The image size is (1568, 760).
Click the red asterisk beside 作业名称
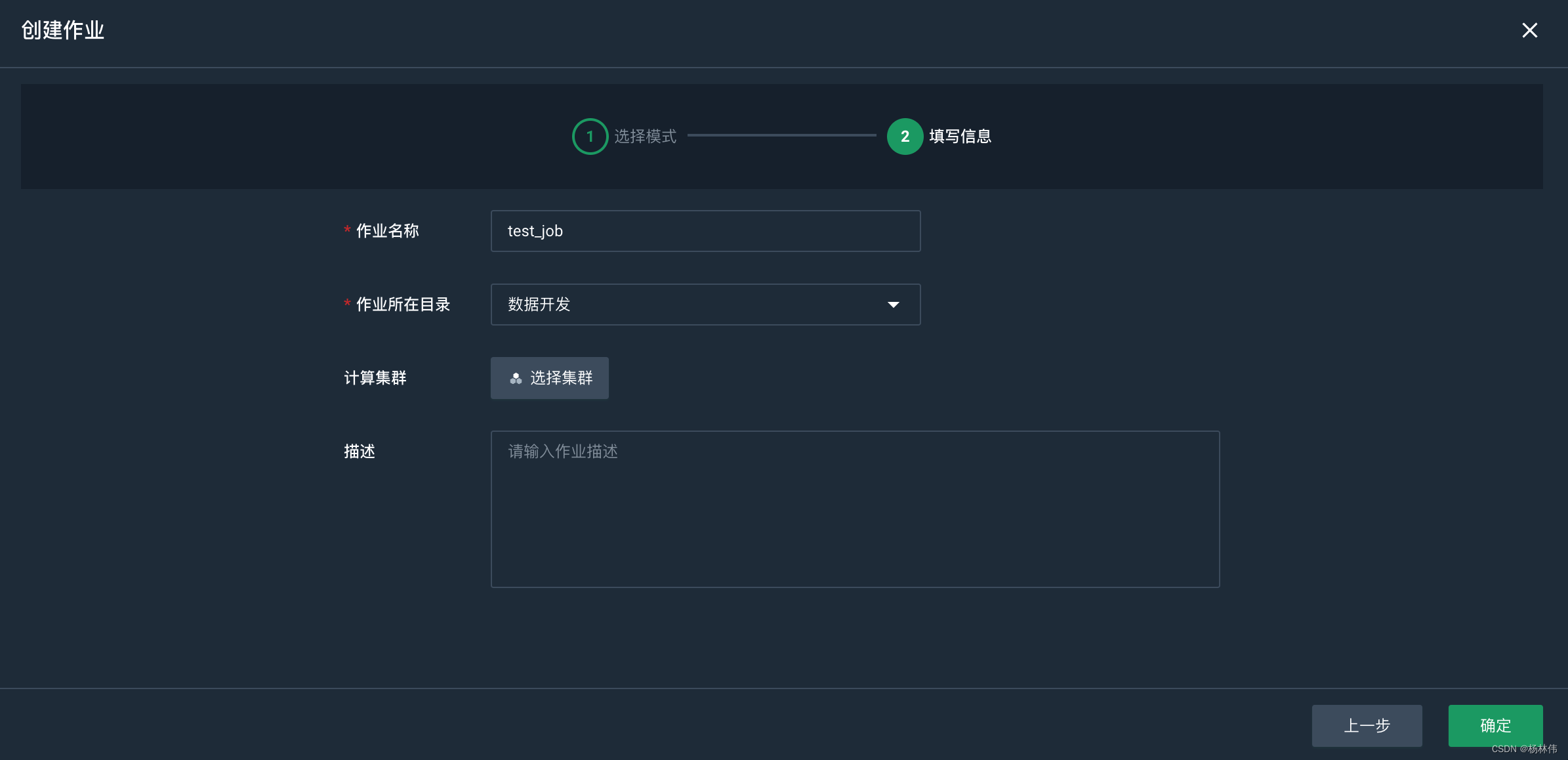[x=347, y=230]
